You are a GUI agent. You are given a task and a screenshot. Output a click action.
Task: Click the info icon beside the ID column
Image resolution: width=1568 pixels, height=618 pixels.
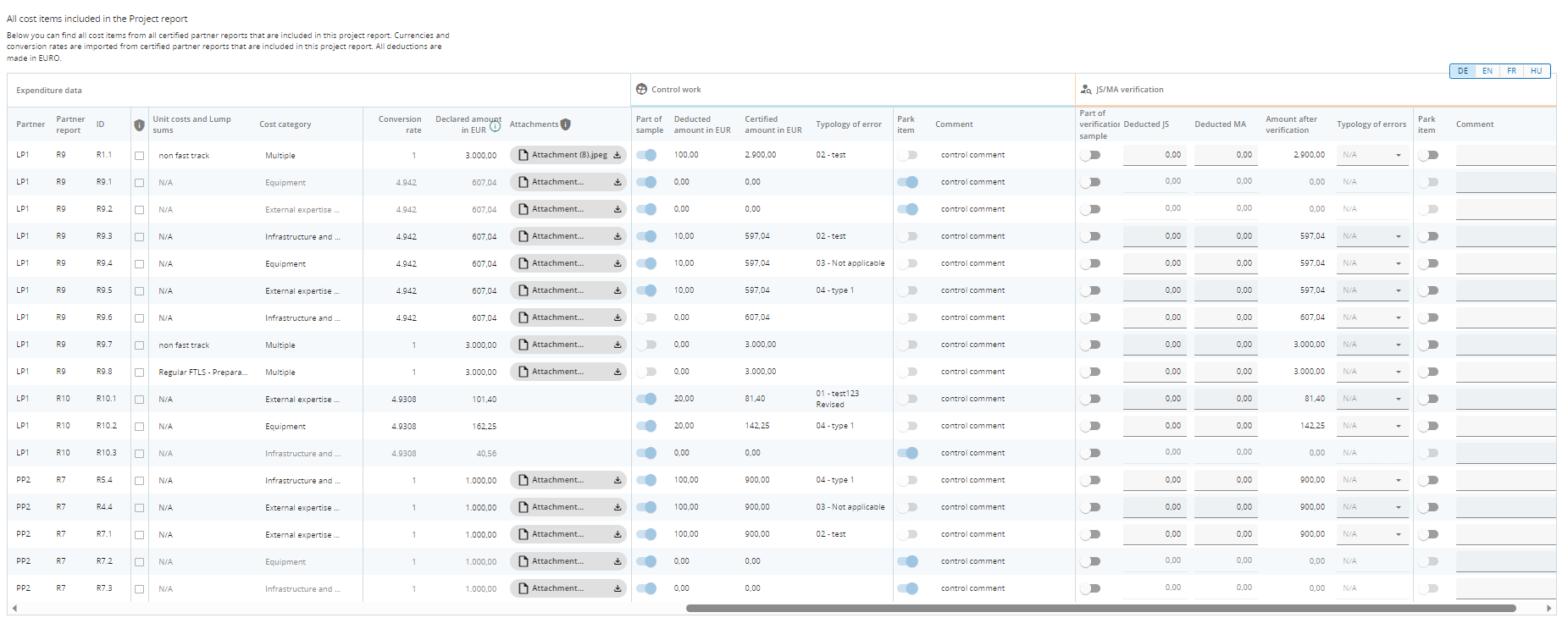pos(139,125)
